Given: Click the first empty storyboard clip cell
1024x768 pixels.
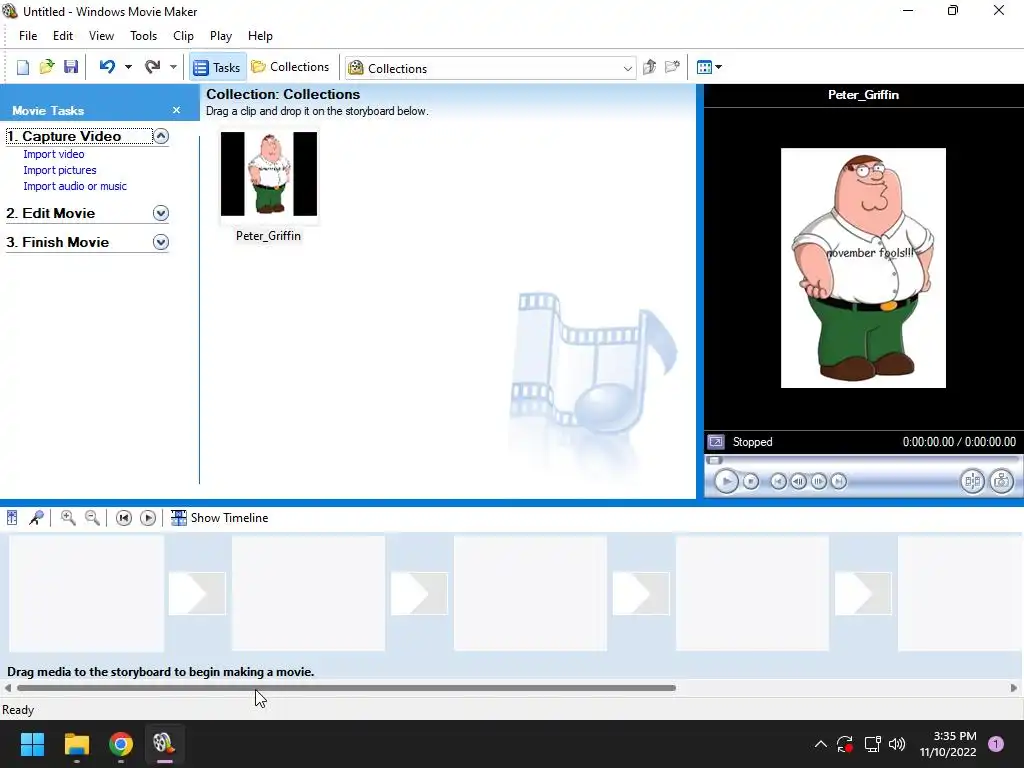Looking at the screenshot, I should (86, 593).
